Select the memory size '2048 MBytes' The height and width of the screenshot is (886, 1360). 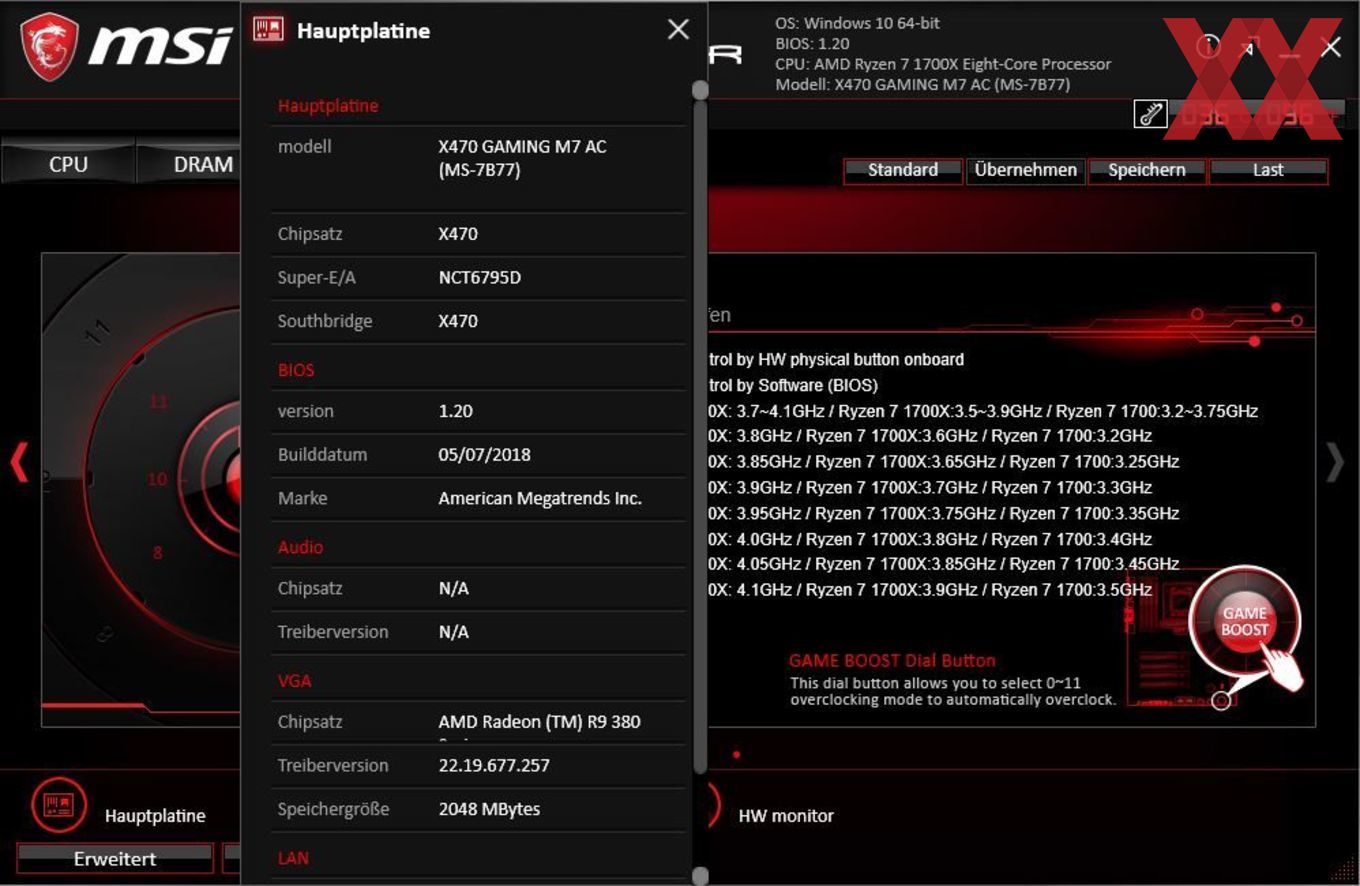coord(489,810)
